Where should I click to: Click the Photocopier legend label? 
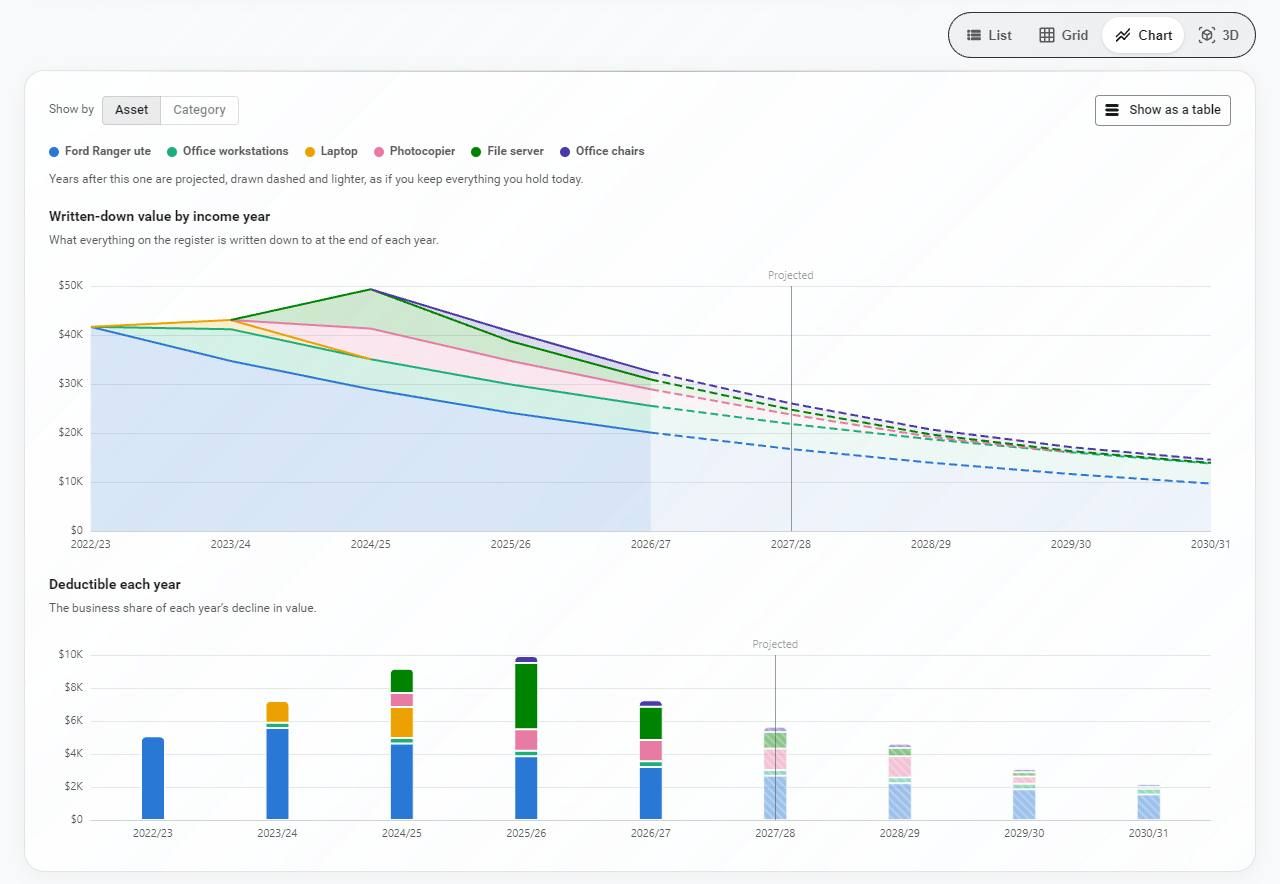click(422, 151)
